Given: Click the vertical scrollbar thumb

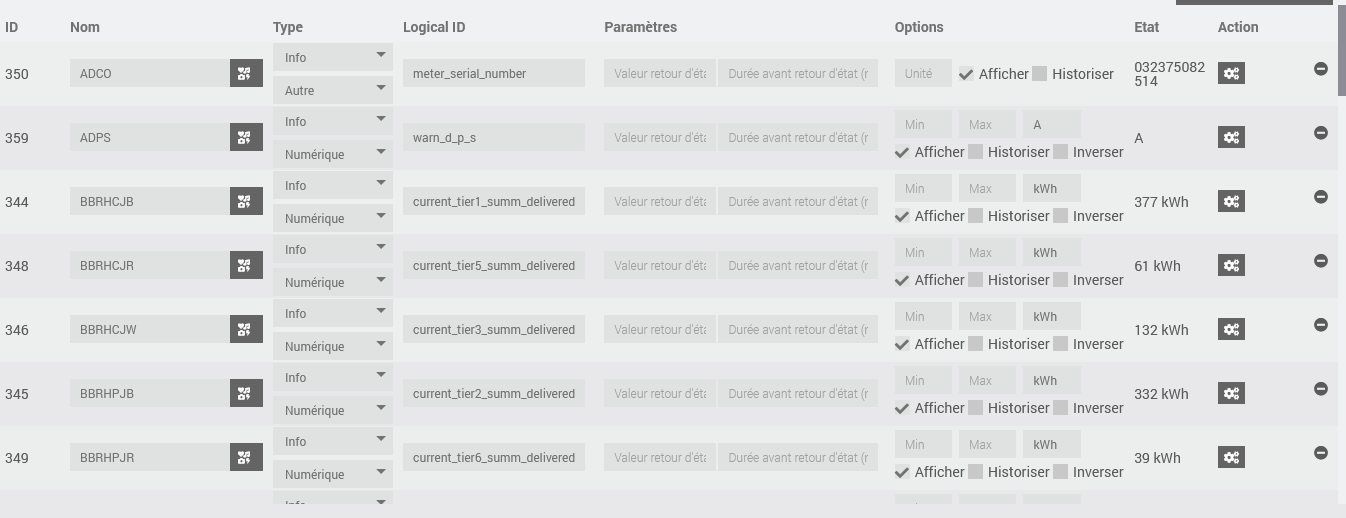Looking at the screenshot, I should [x=1341, y=48].
